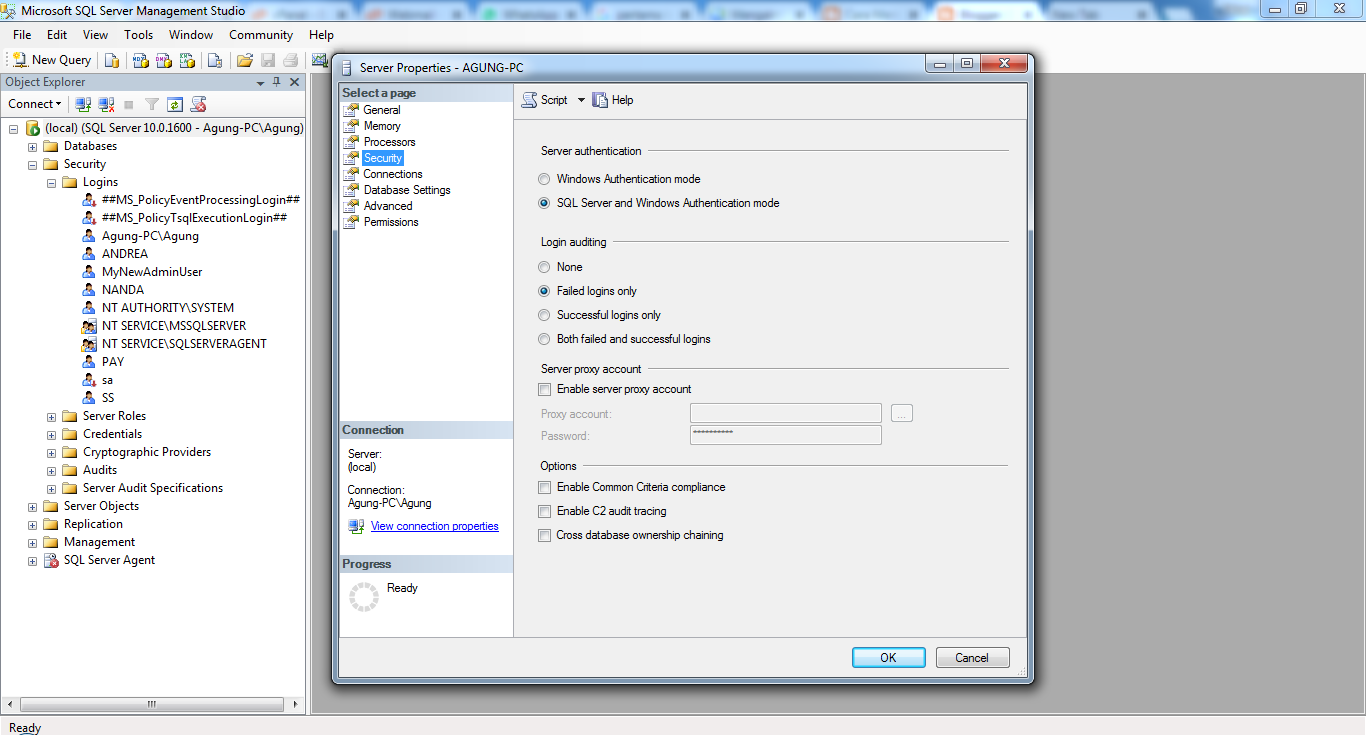Choose Successful logins only option

click(544, 315)
